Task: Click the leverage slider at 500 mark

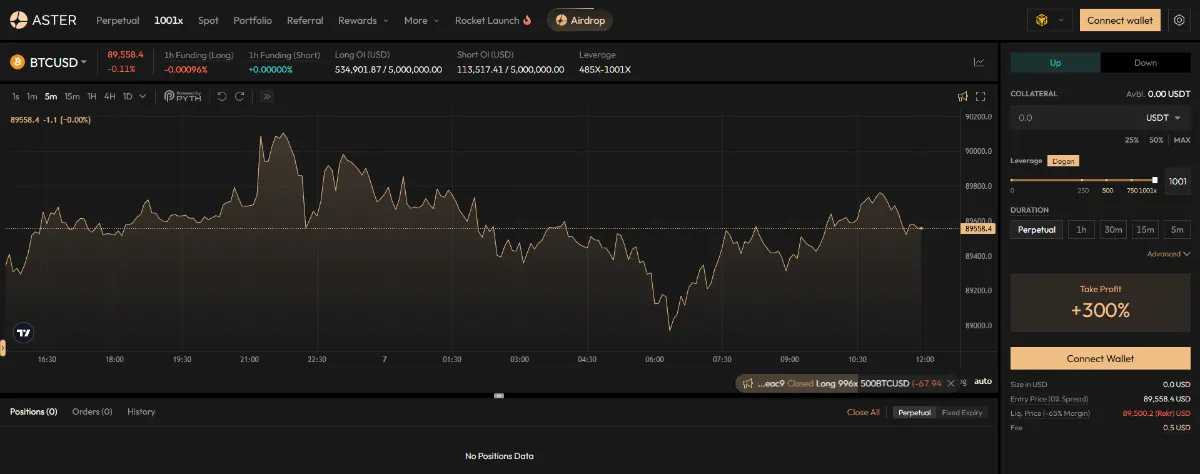Action: click(x=1107, y=180)
